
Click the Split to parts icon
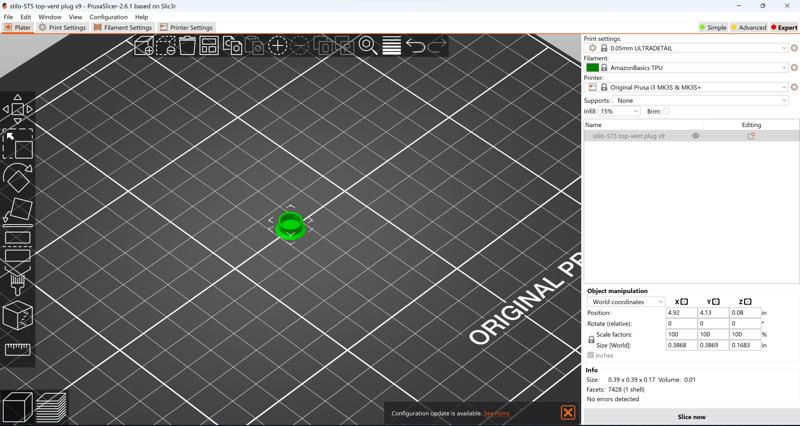(x=344, y=45)
